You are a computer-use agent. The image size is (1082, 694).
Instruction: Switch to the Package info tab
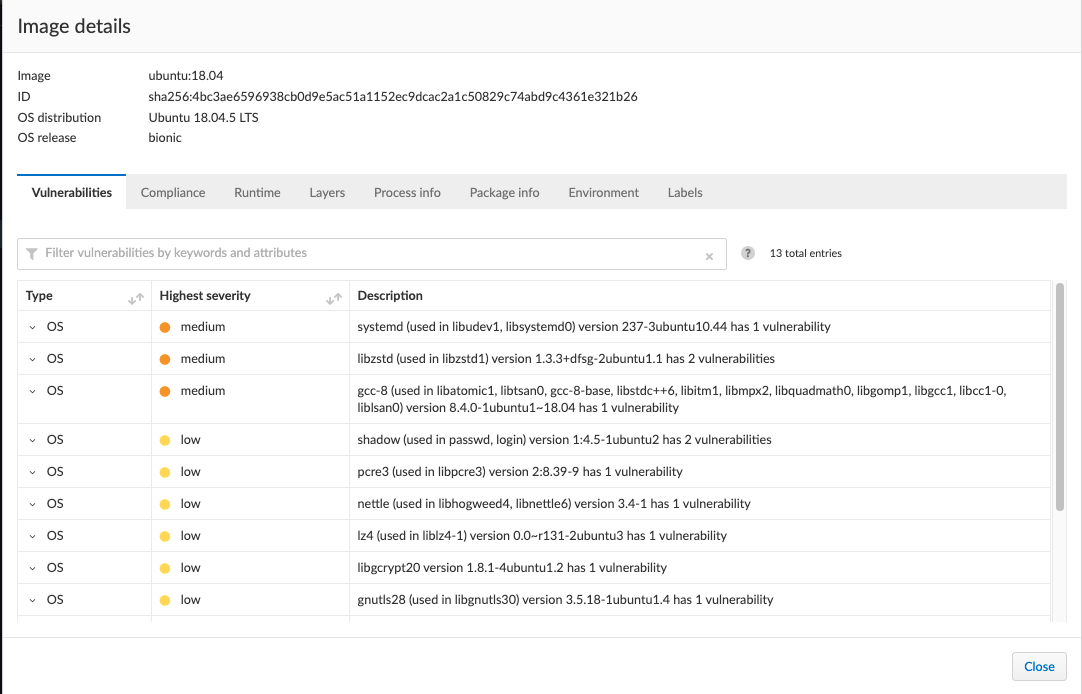pos(504,192)
